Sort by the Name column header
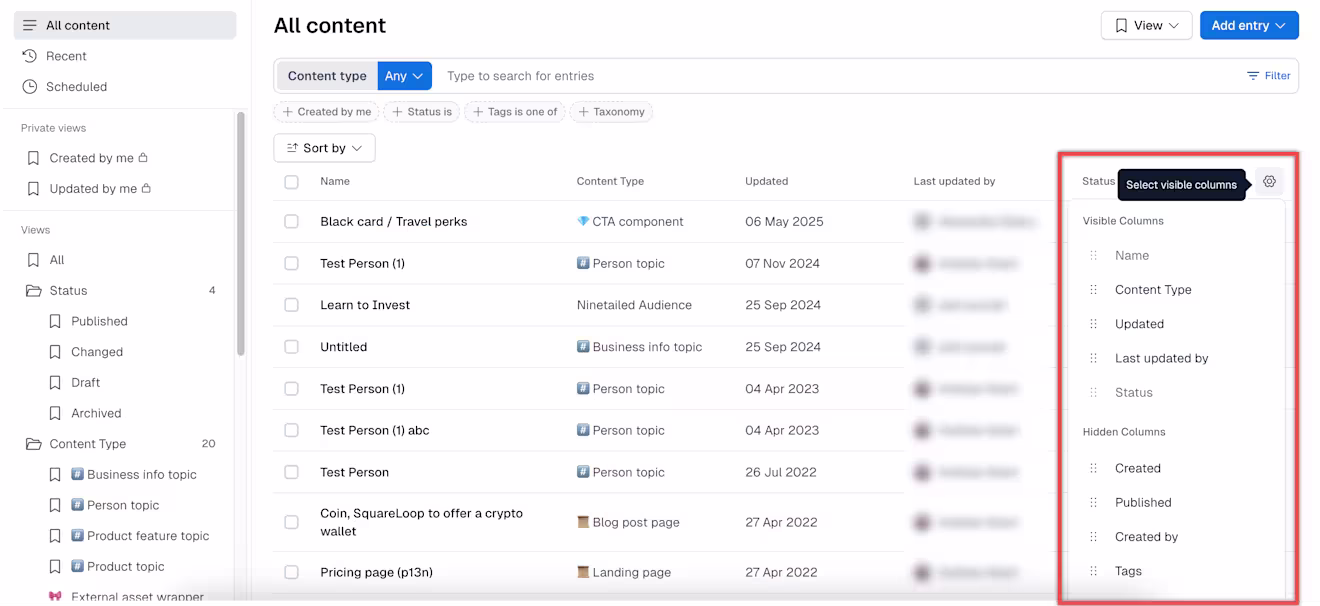1320x606 pixels. (335, 182)
